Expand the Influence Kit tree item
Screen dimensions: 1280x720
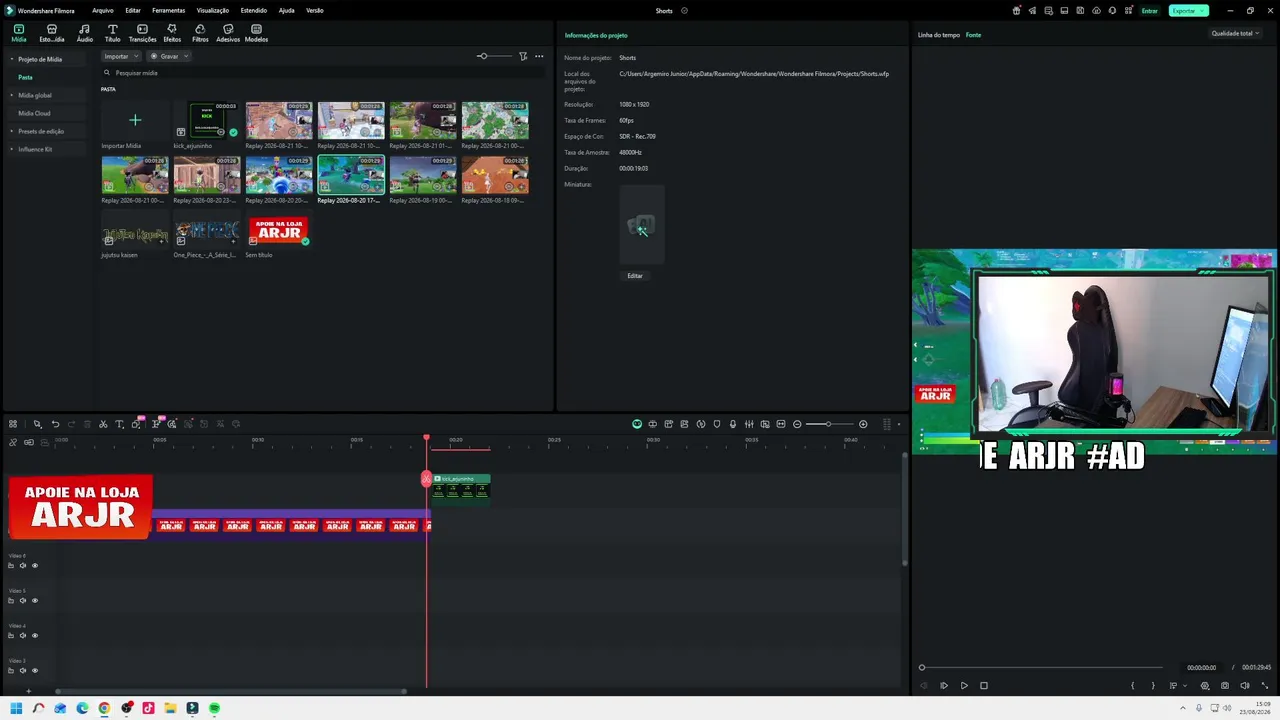(x=12, y=149)
